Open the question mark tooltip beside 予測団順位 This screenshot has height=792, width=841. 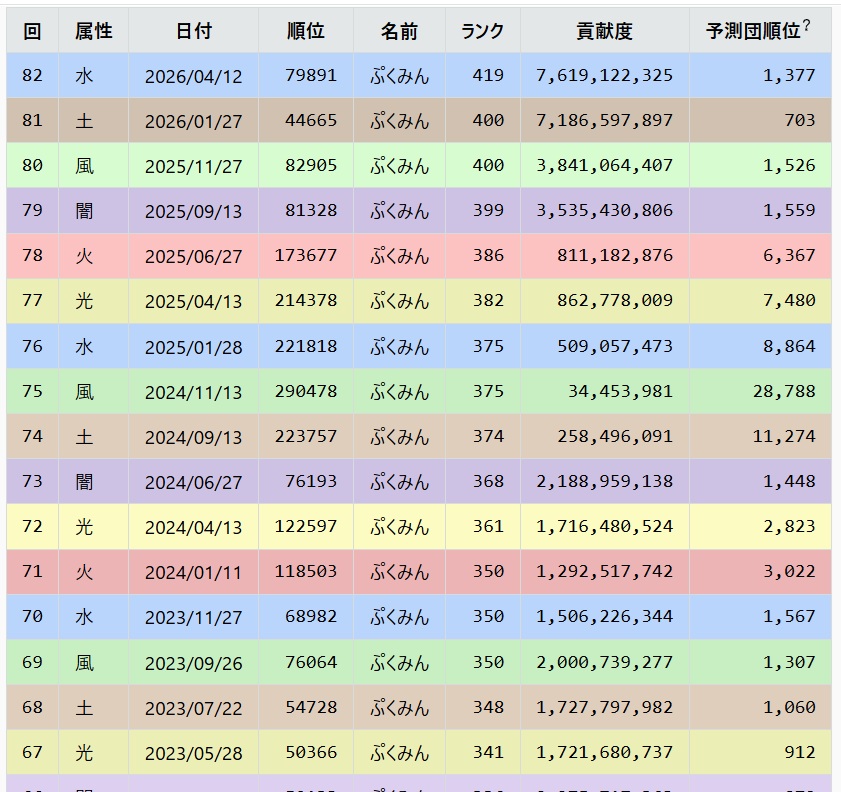click(806, 26)
